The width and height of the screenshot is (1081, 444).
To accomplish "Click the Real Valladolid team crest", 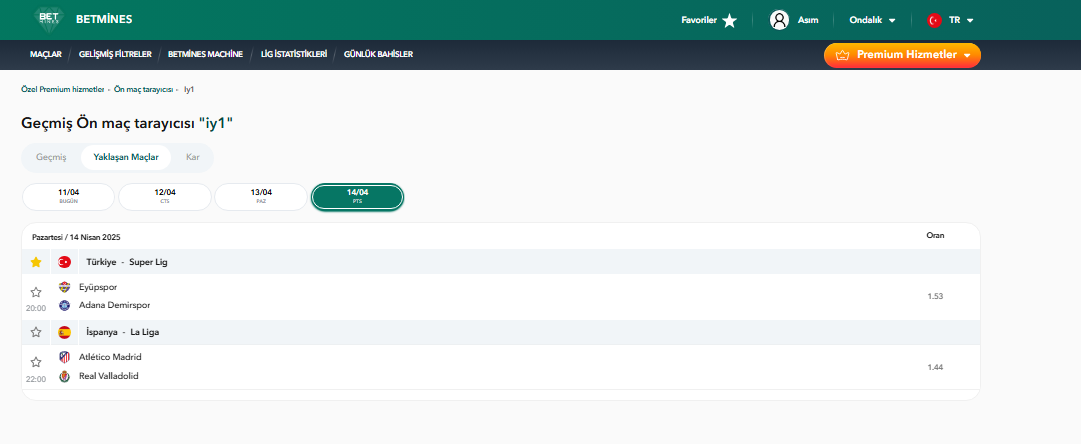I will (64, 376).
